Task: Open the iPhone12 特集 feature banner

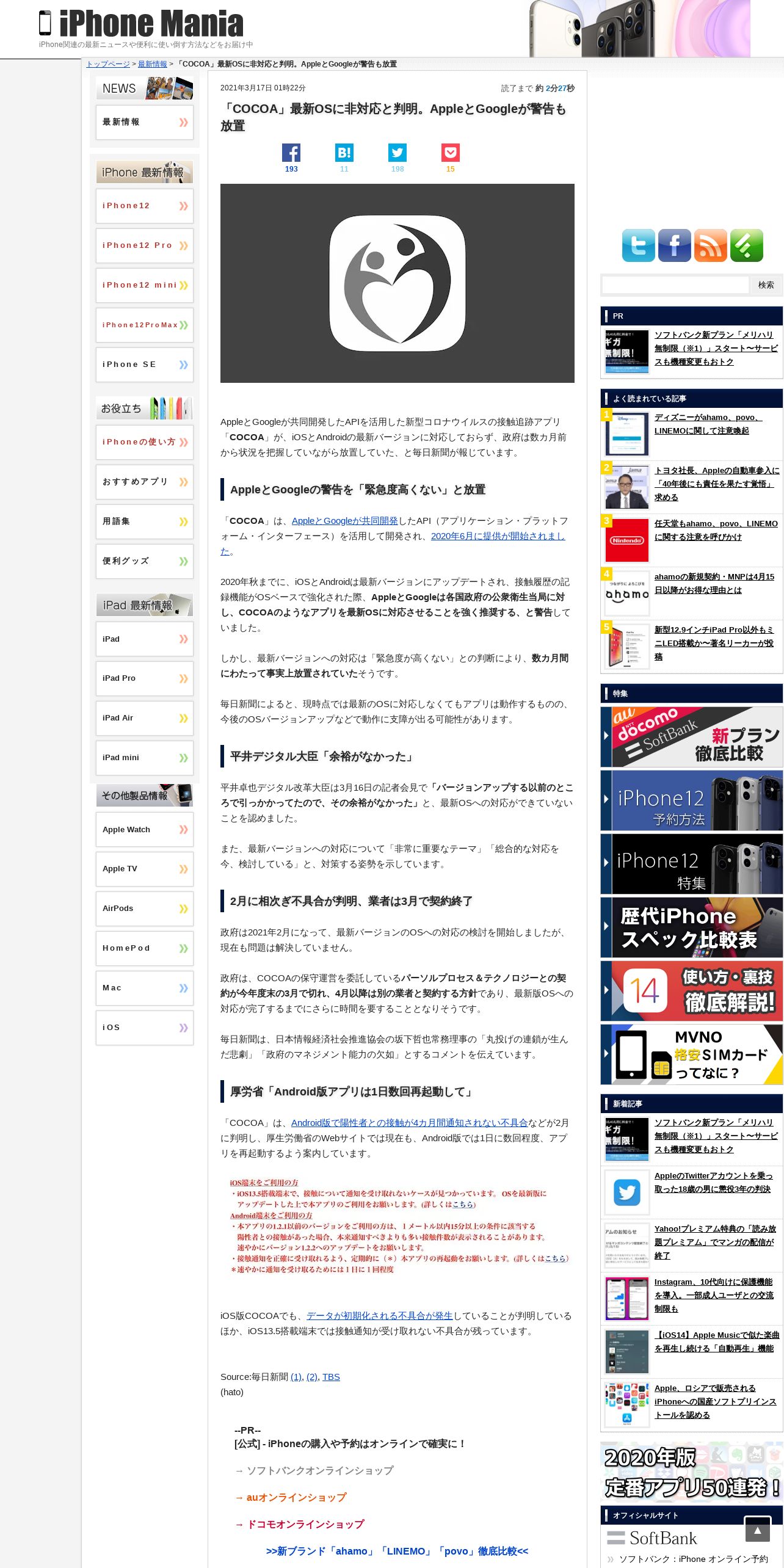Action: point(692,864)
